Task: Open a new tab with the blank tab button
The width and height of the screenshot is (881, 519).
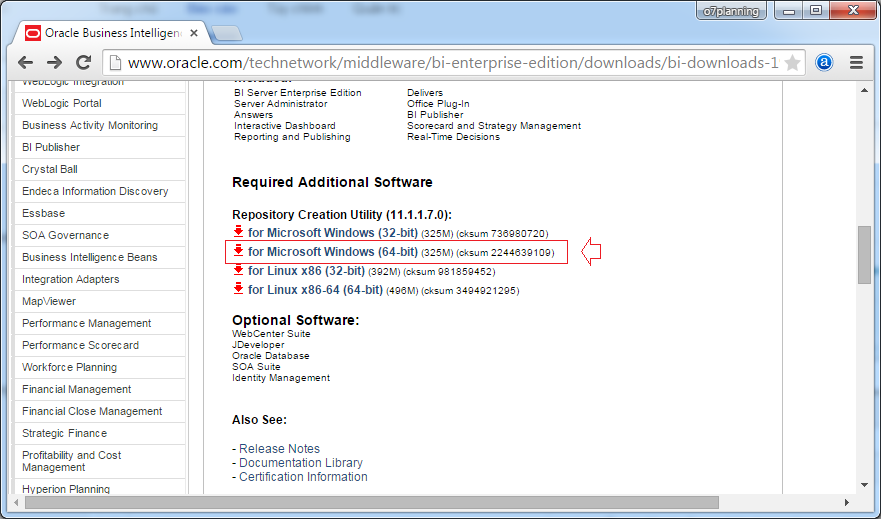Action: (x=227, y=34)
